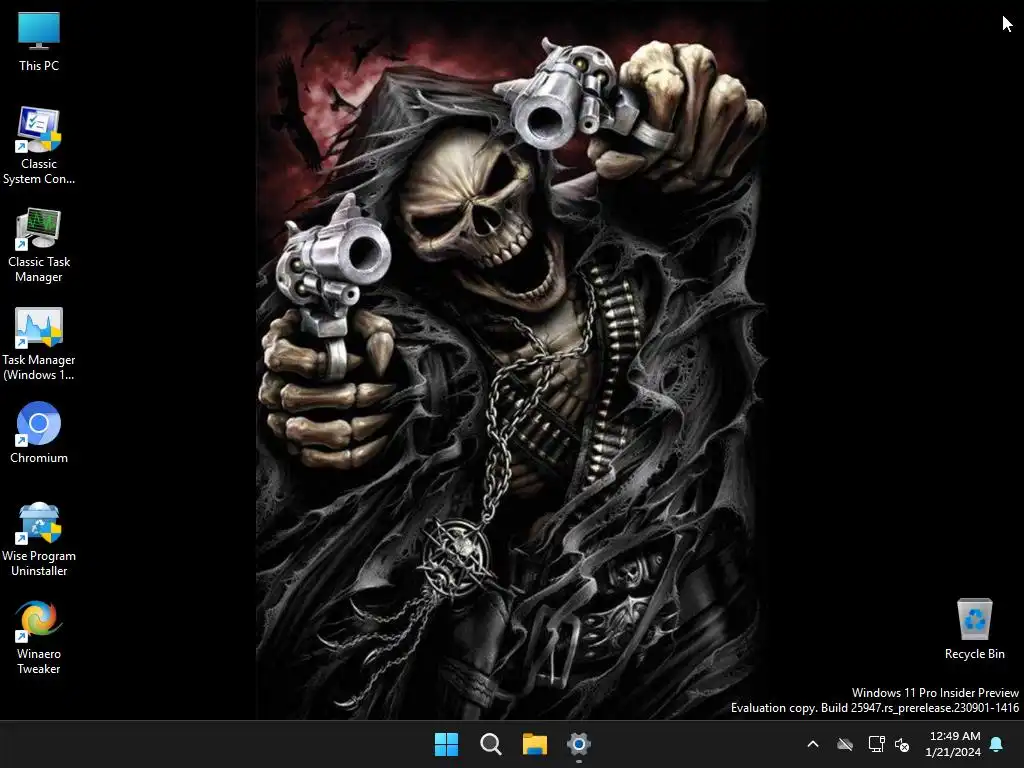Open the clock showing 12:49 AM
The height and width of the screenshot is (768, 1024).
(955, 736)
